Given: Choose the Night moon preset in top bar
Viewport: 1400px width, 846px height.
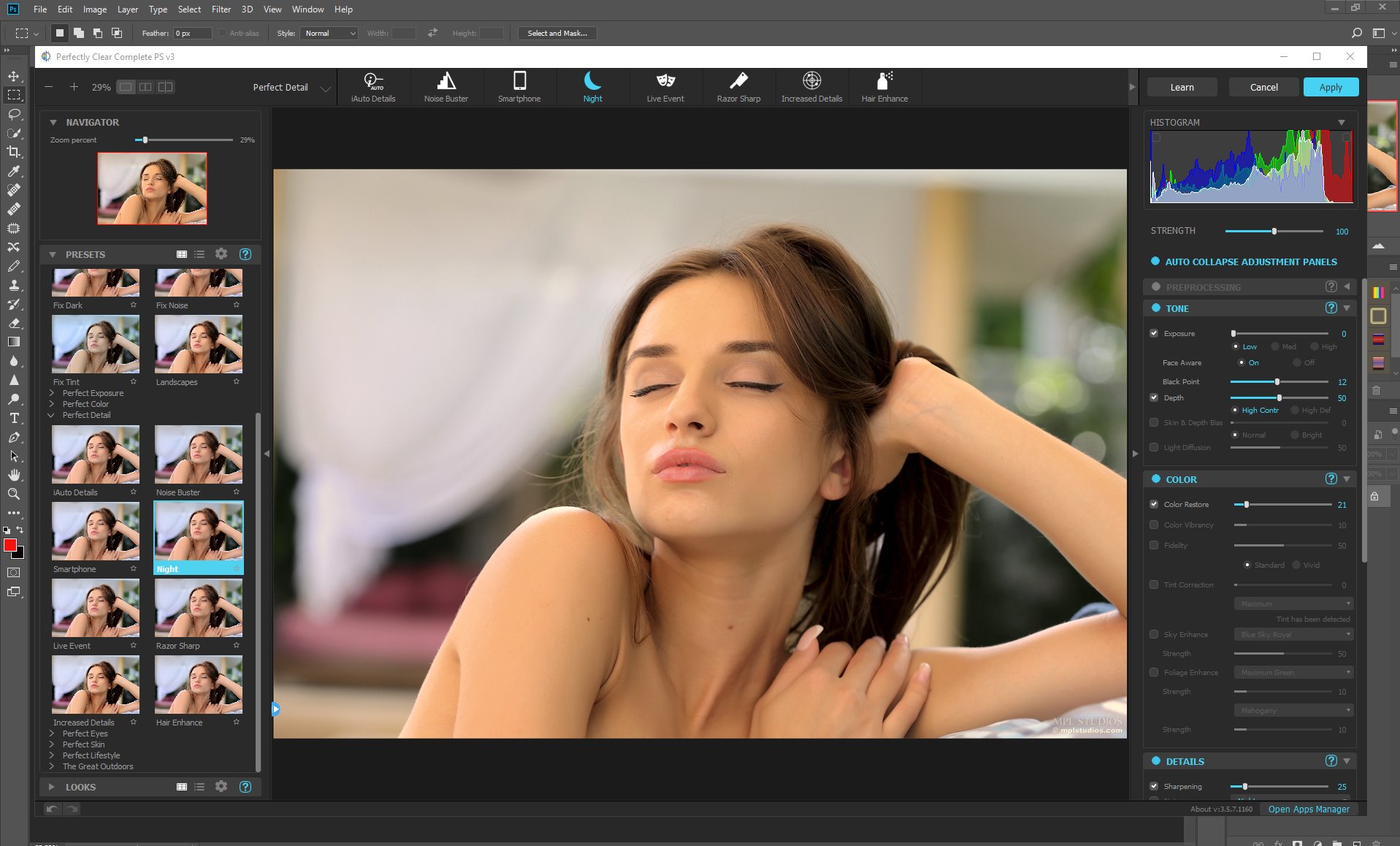Looking at the screenshot, I should click(592, 87).
